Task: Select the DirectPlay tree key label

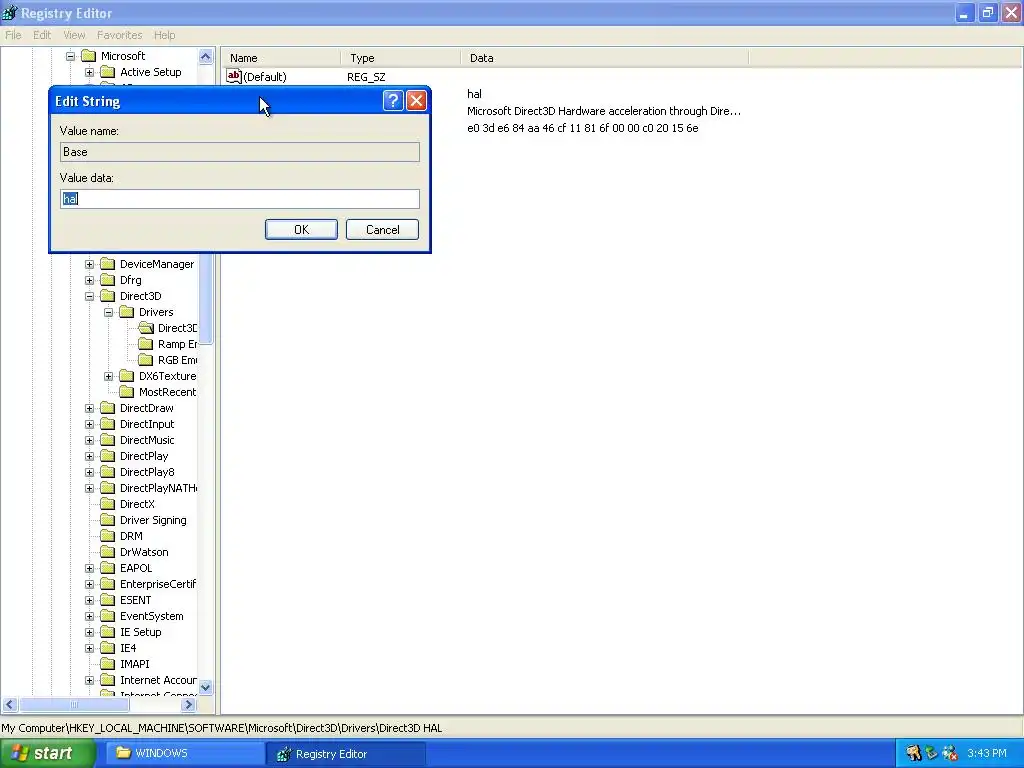Action: click(144, 456)
